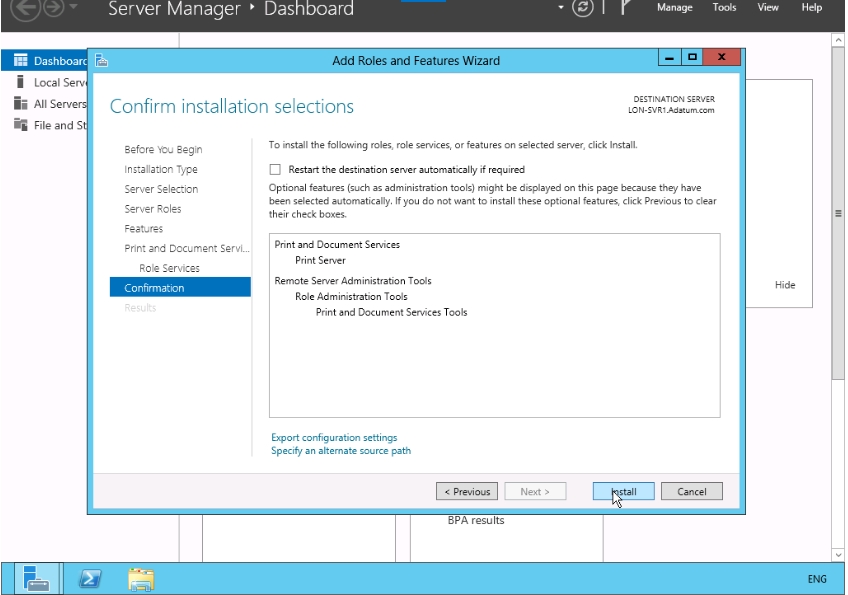This screenshot has width=848, height=595.
Task: Click the Server Manager back arrow icon
Action: click(x=25, y=8)
